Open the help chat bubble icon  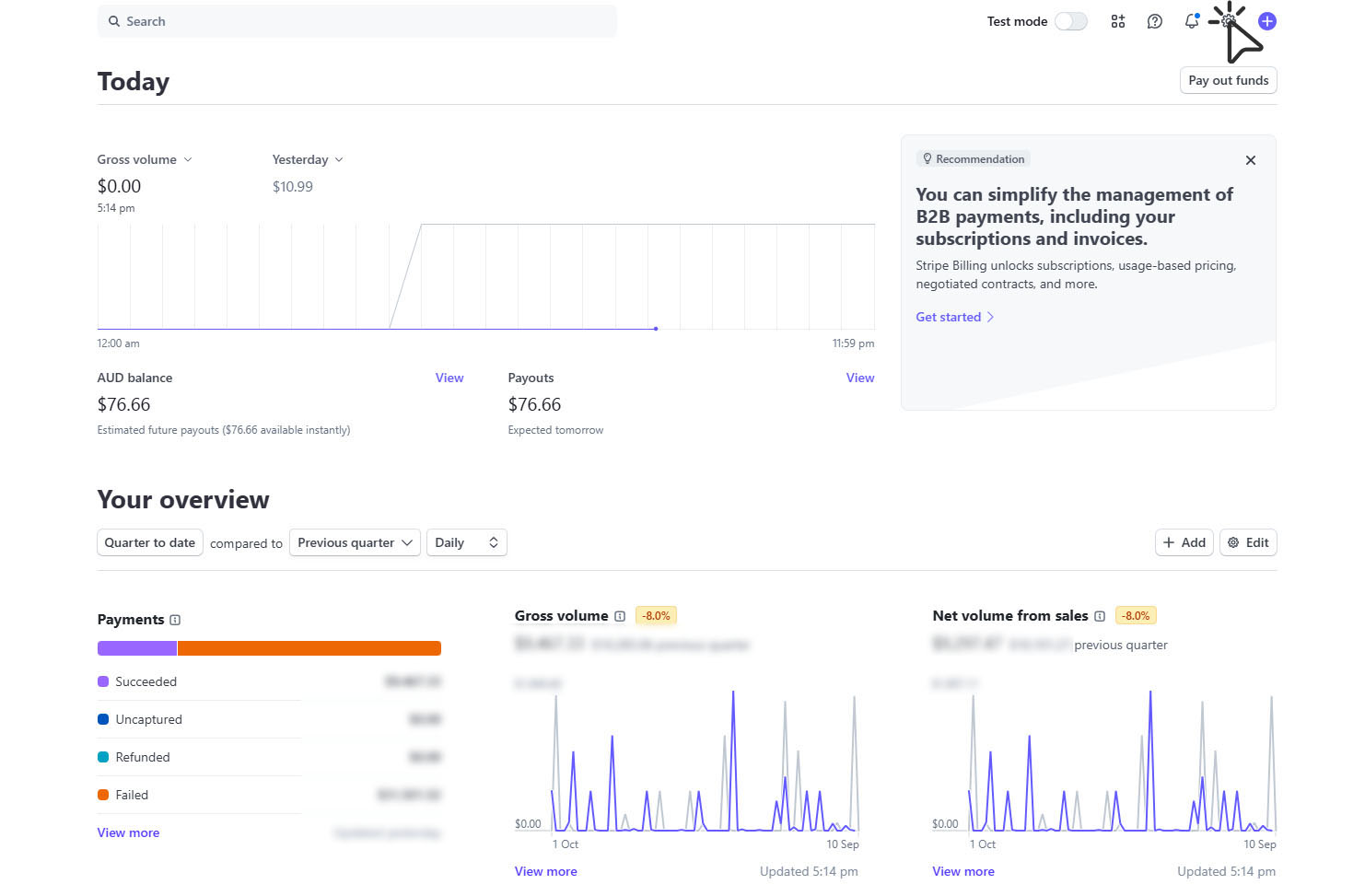pyautogui.click(x=1155, y=21)
